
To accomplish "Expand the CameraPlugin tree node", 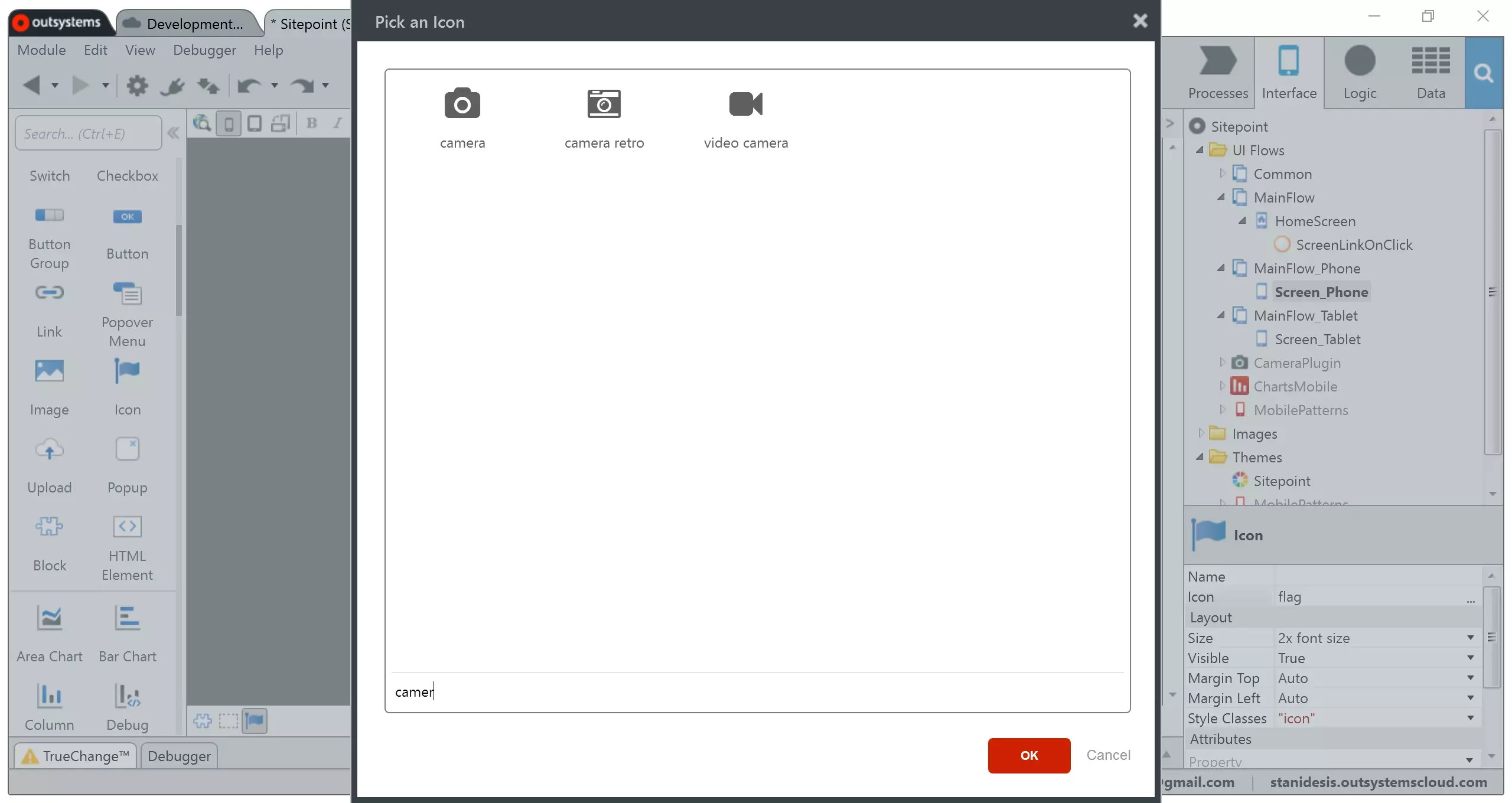I will [x=1222, y=363].
